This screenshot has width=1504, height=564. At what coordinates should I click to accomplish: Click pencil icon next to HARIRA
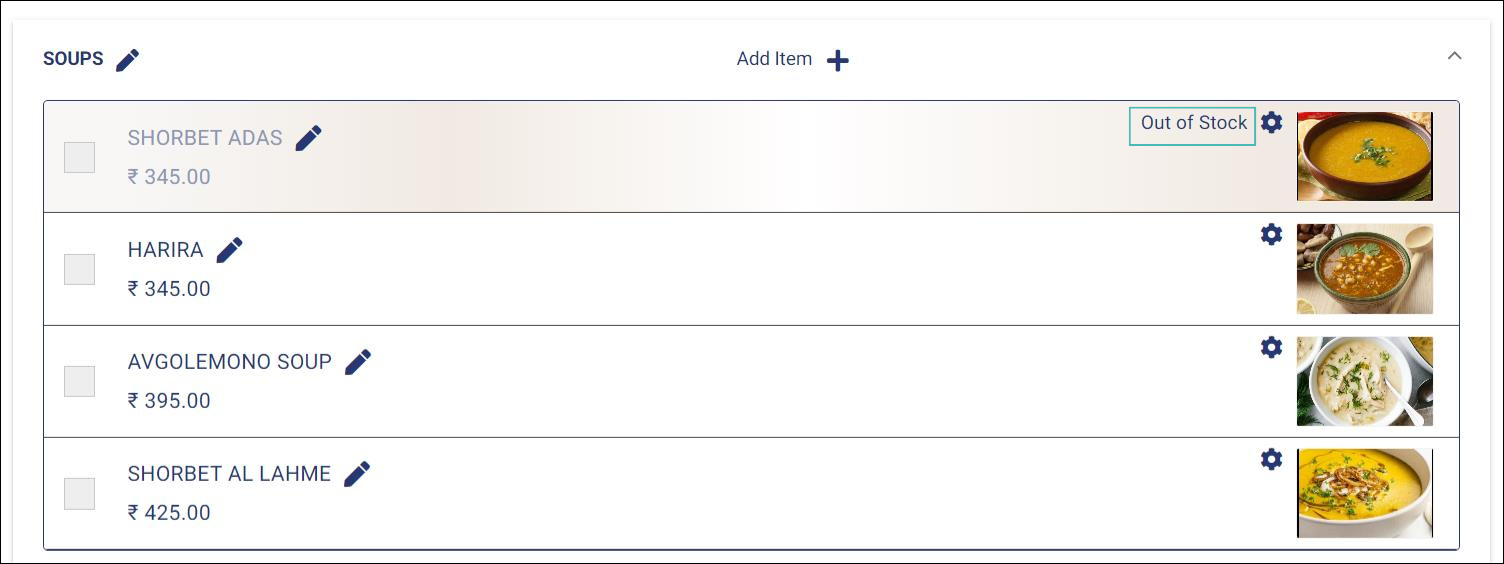click(x=230, y=250)
